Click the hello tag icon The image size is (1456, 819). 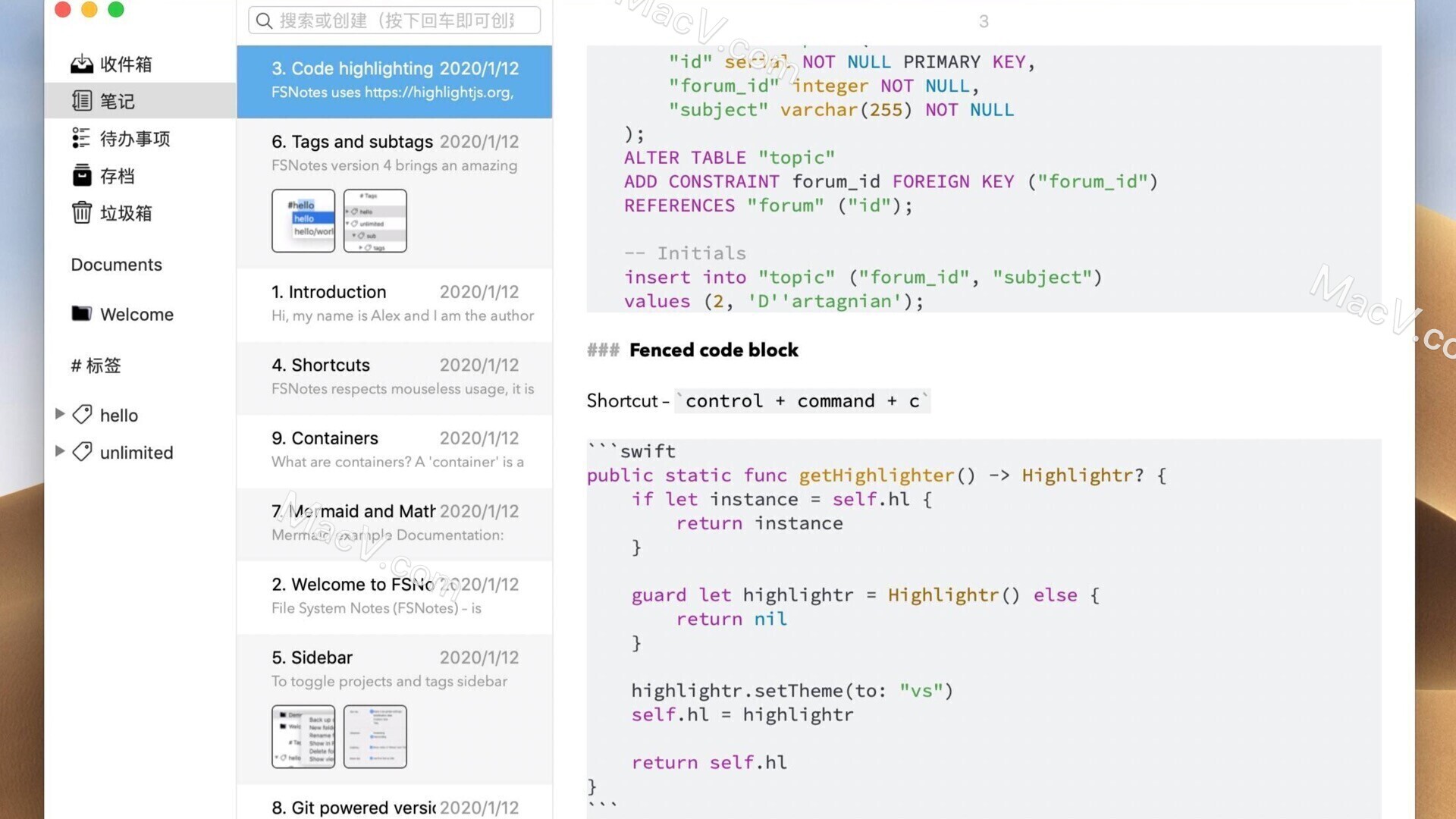82,414
